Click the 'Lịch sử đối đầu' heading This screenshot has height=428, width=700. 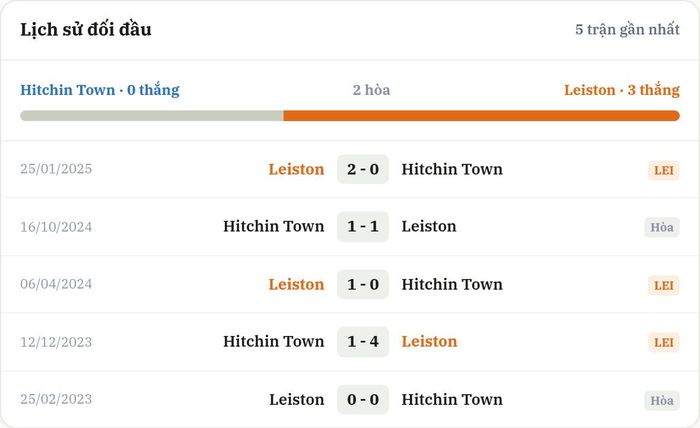point(86,29)
